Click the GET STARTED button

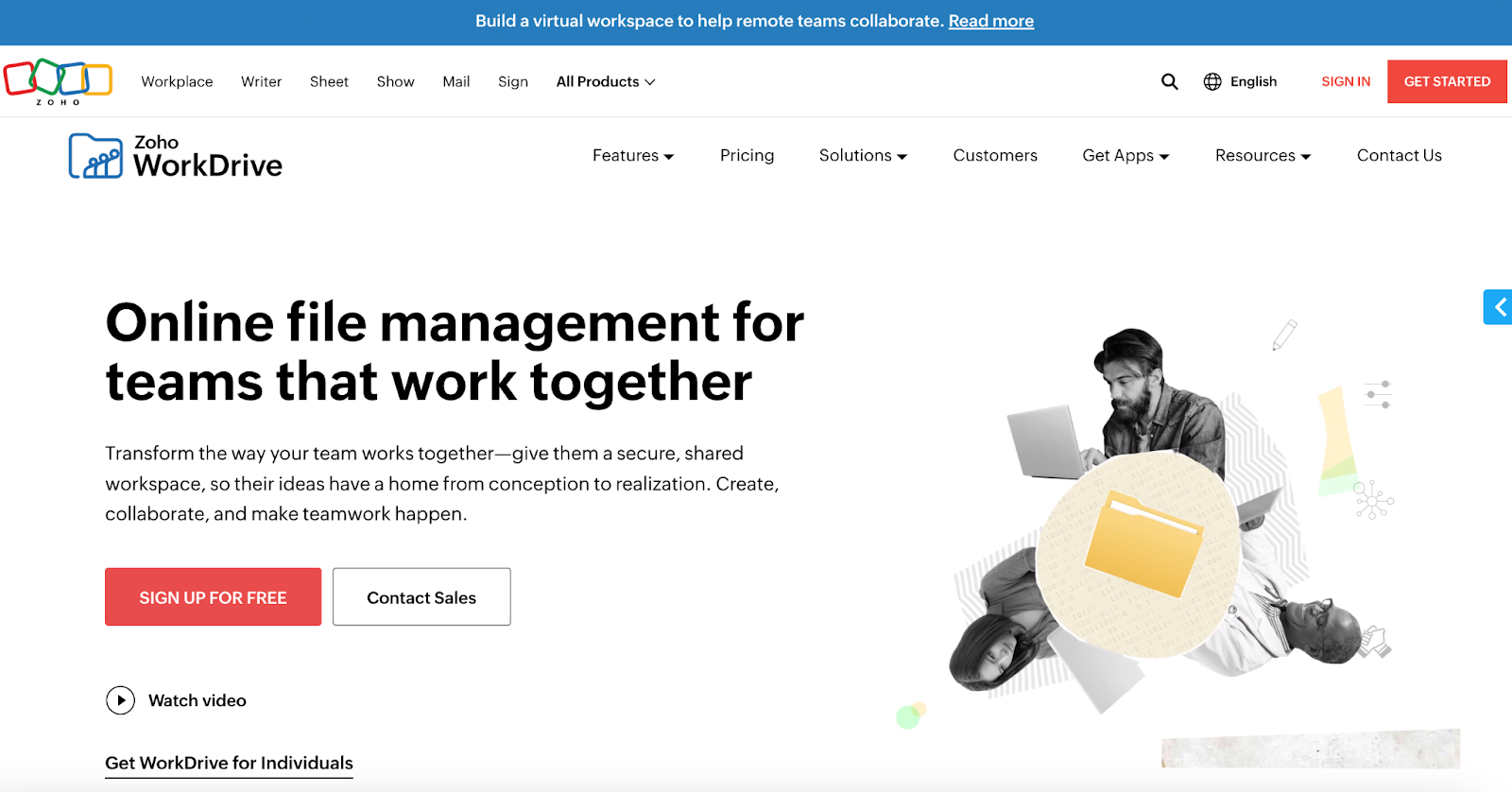1447,82
